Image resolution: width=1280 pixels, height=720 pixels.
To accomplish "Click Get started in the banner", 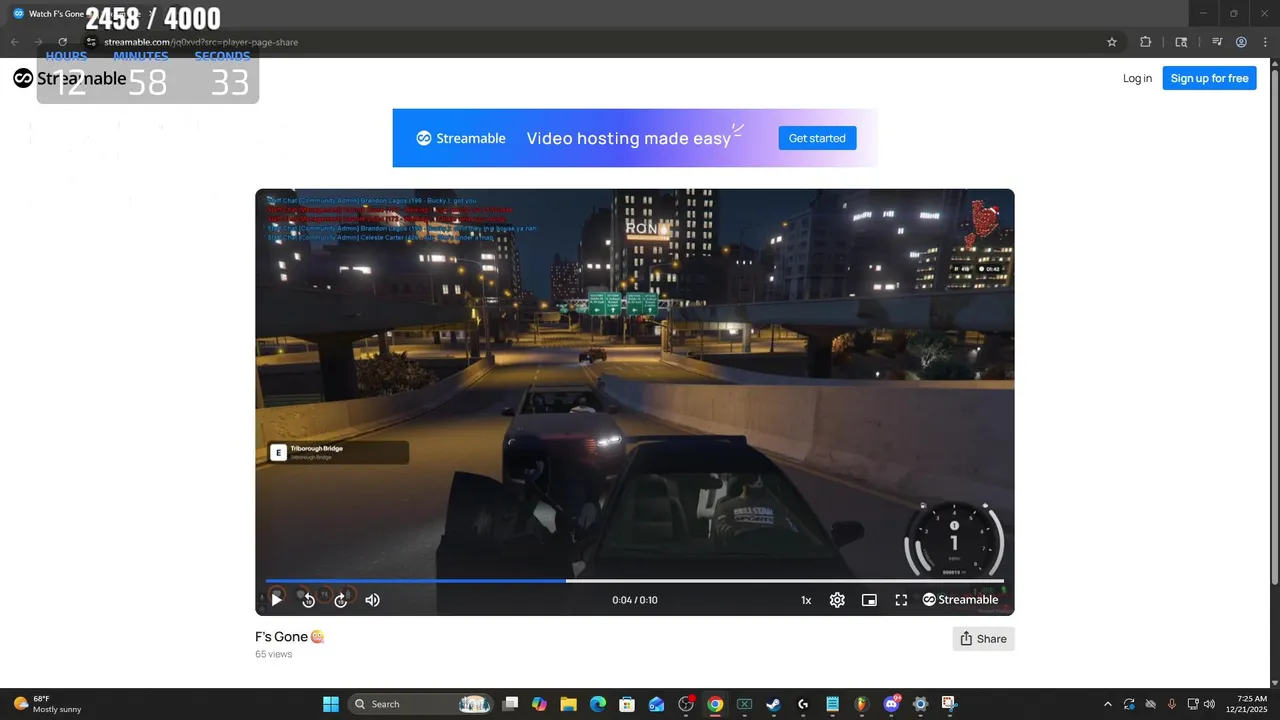I will click(x=817, y=138).
